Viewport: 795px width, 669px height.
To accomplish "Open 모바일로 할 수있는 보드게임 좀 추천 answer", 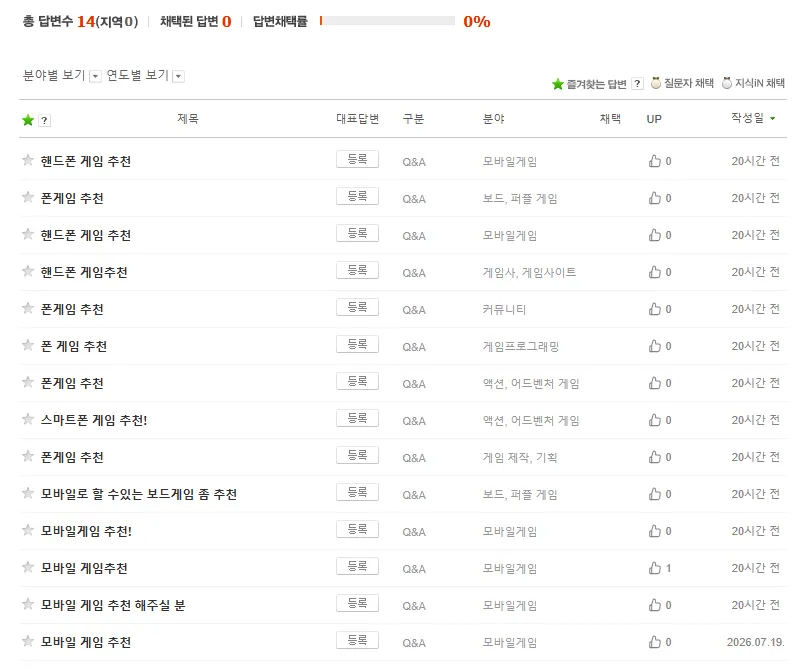I will click(x=139, y=494).
